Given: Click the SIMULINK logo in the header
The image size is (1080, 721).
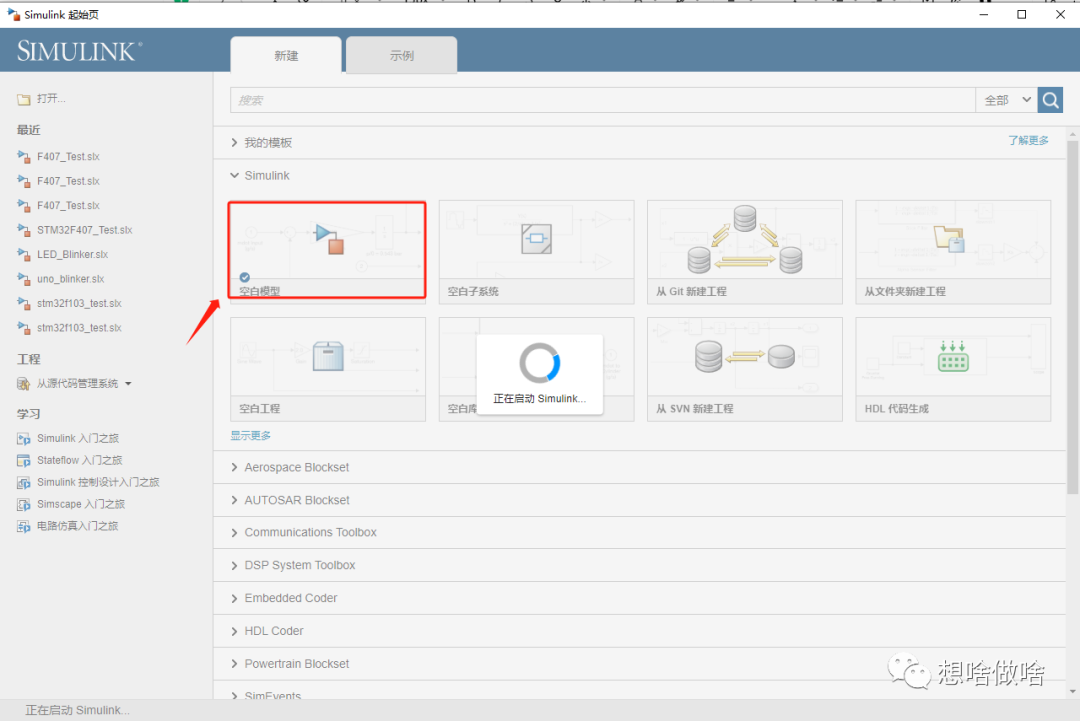Looking at the screenshot, I should click(x=79, y=51).
